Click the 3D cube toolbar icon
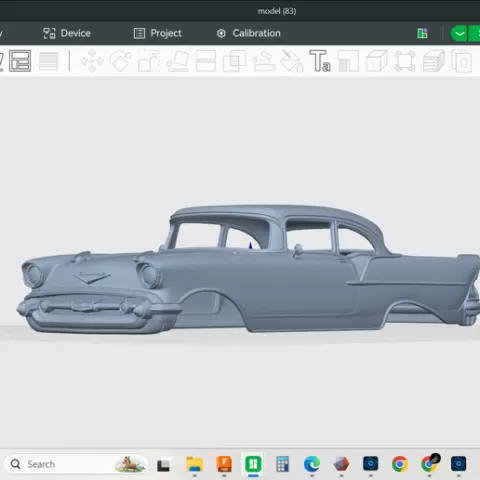The height and width of the screenshot is (480, 480). 377,61
